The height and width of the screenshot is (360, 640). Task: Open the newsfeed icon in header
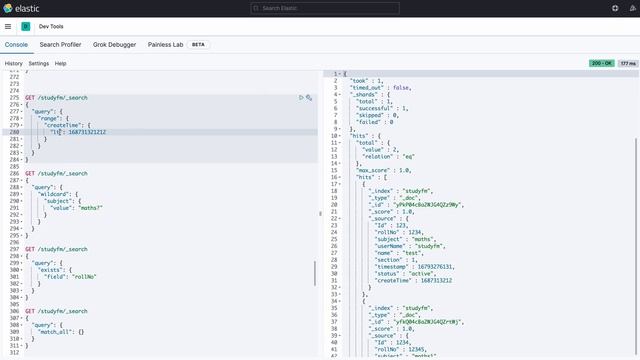(x=633, y=8)
